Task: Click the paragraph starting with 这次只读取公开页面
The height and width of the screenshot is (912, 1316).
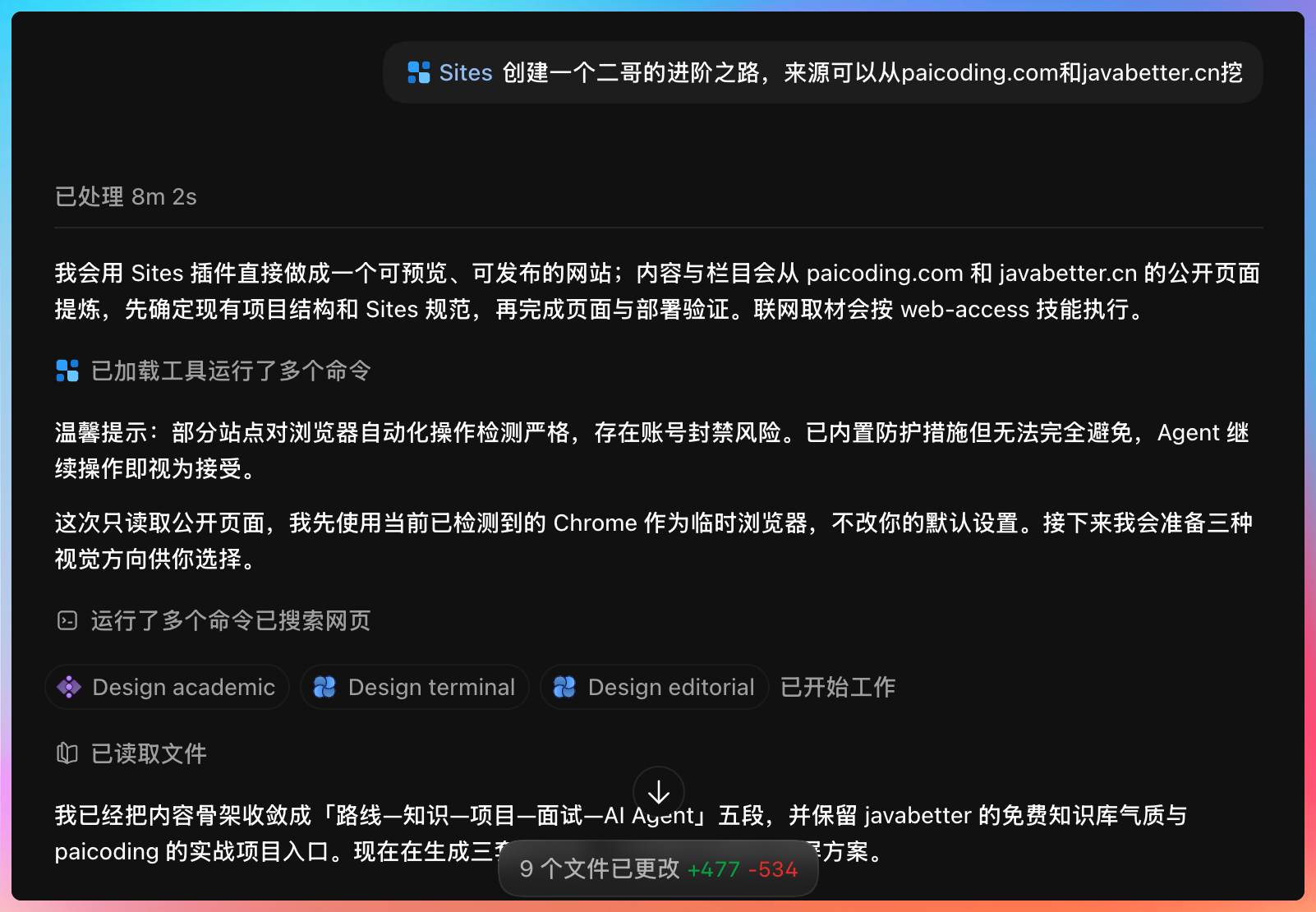Action: [x=654, y=541]
